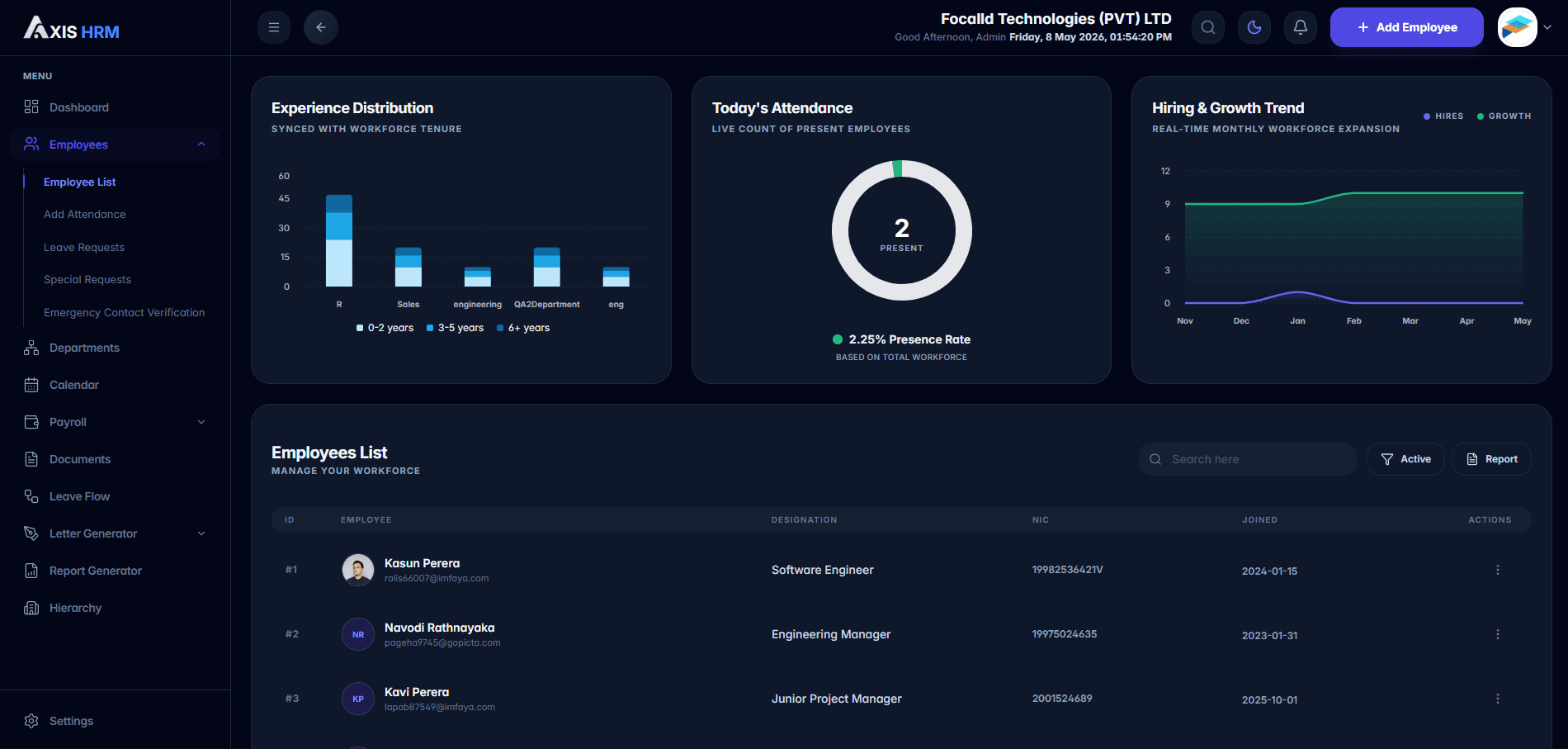Open Add Attendance submenu item

click(x=85, y=214)
